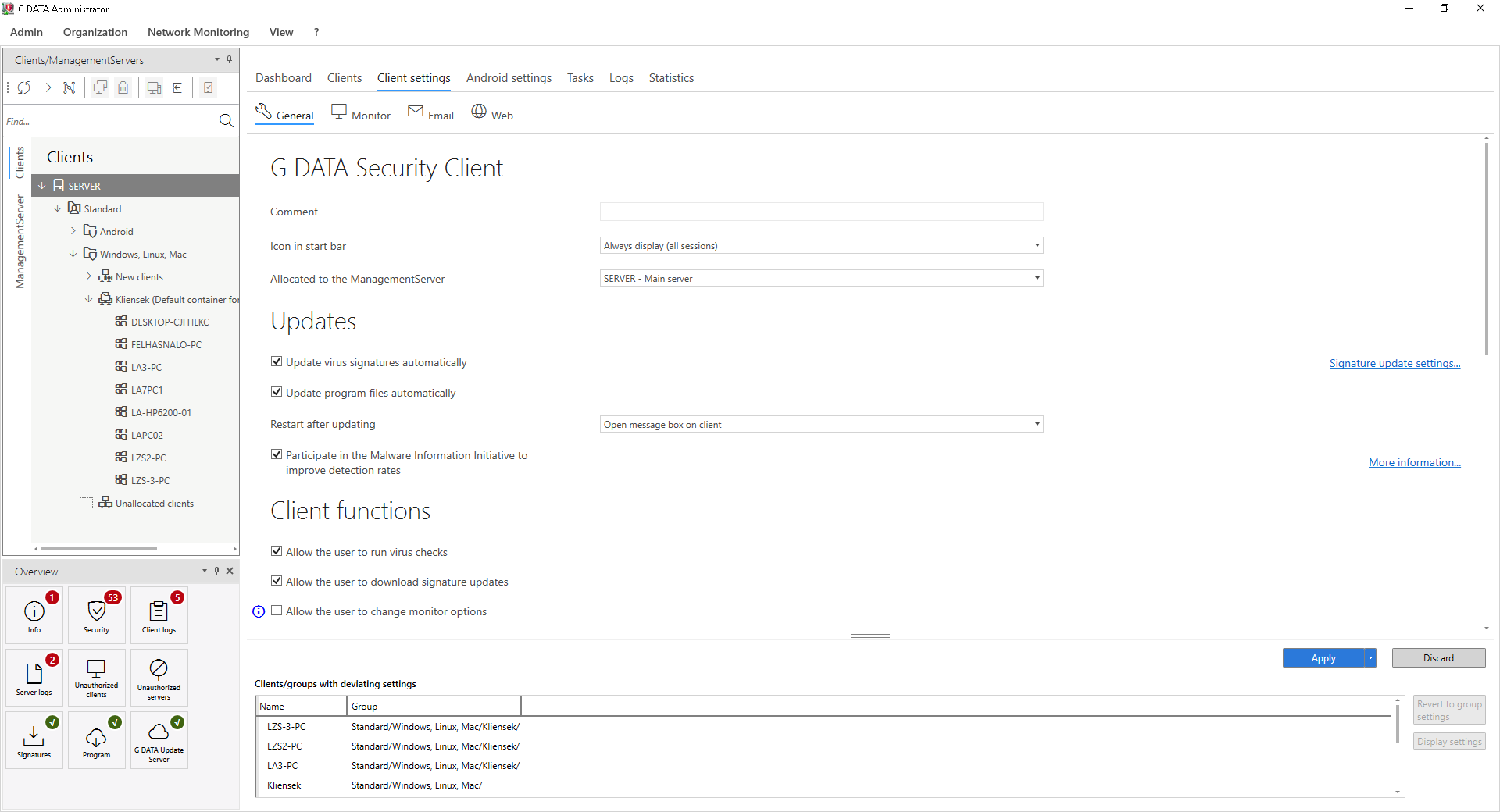The image size is (1500, 812).
Task: Pin the Overview panel
Action: pyautogui.click(x=217, y=571)
